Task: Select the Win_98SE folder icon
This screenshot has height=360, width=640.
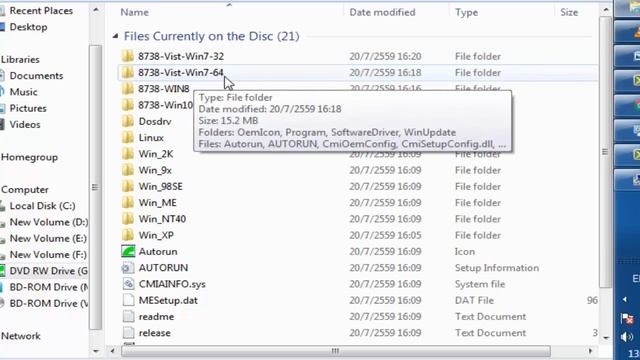Action: 128,187
